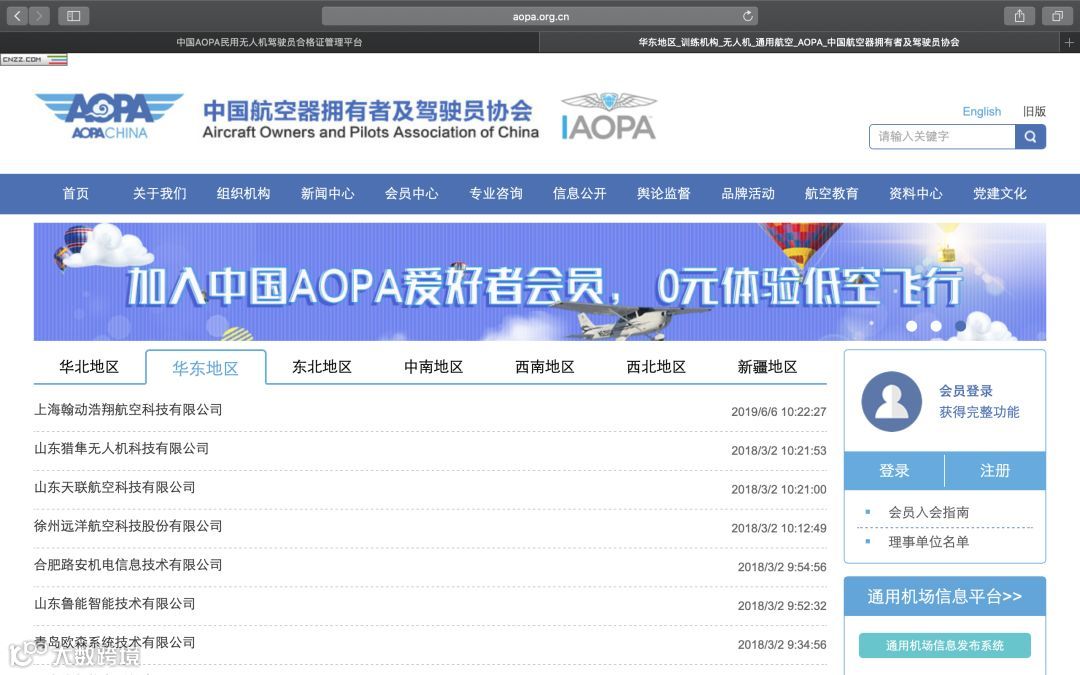Open 山东鲁能智能技术有限公司 entry

coord(114,603)
